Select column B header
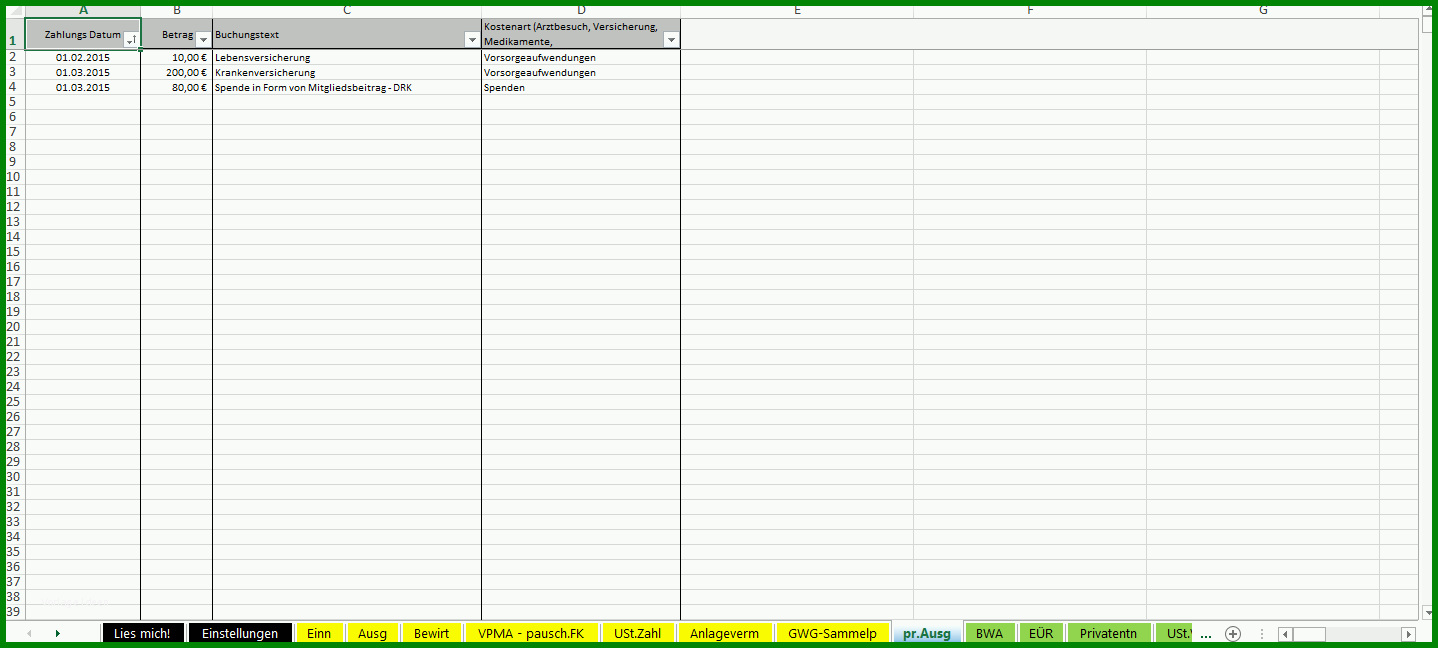This screenshot has width=1438, height=648. coord(177,10)
